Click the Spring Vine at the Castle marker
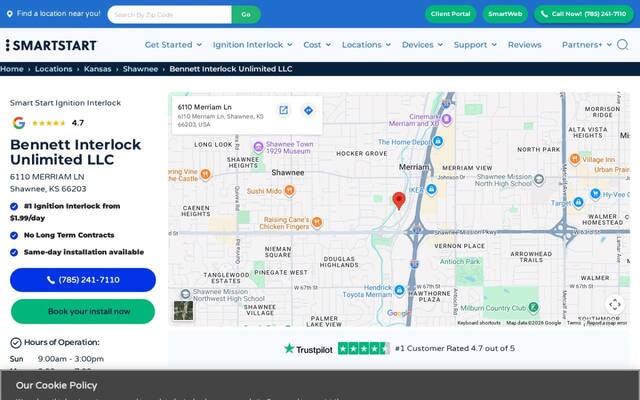 pyautogui.click(x=205, y=174)
